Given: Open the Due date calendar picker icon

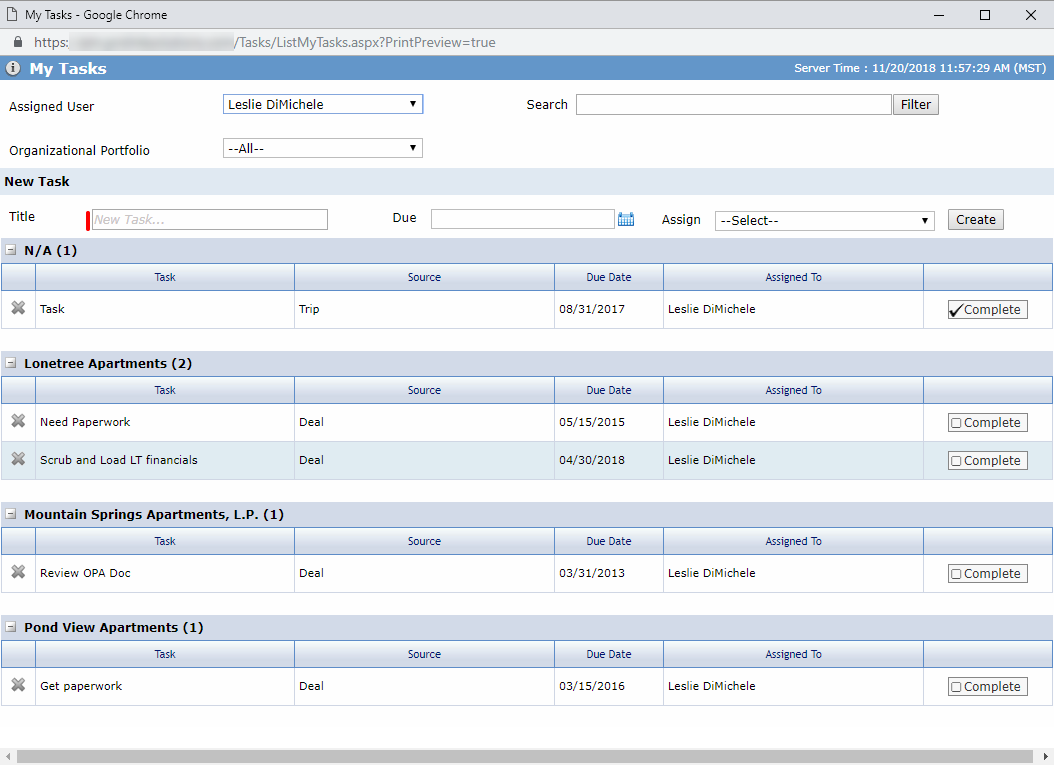Looking at the screenshot, I should tap(626, 219).
